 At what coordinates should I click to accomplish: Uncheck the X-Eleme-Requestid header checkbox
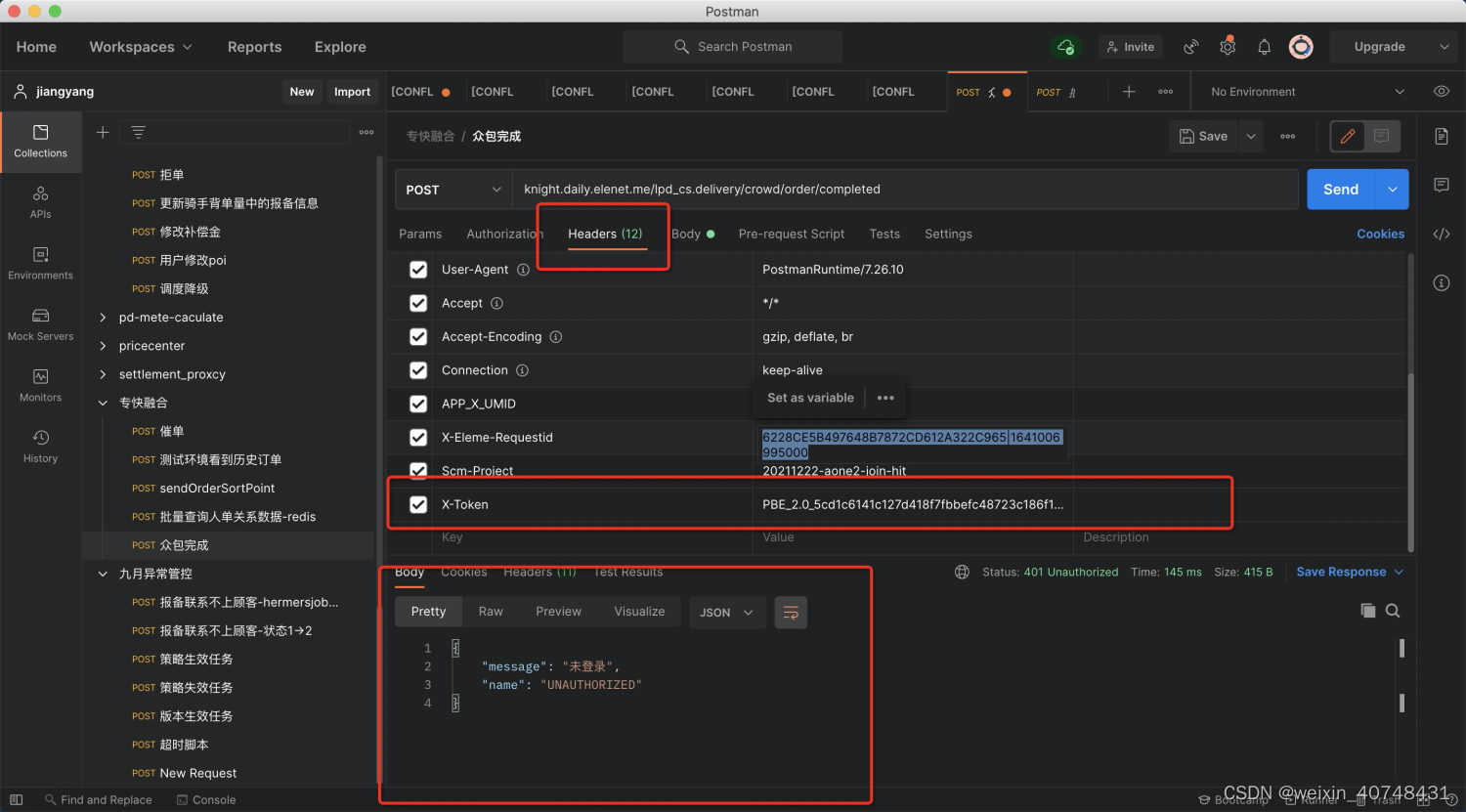coord(418,438)
